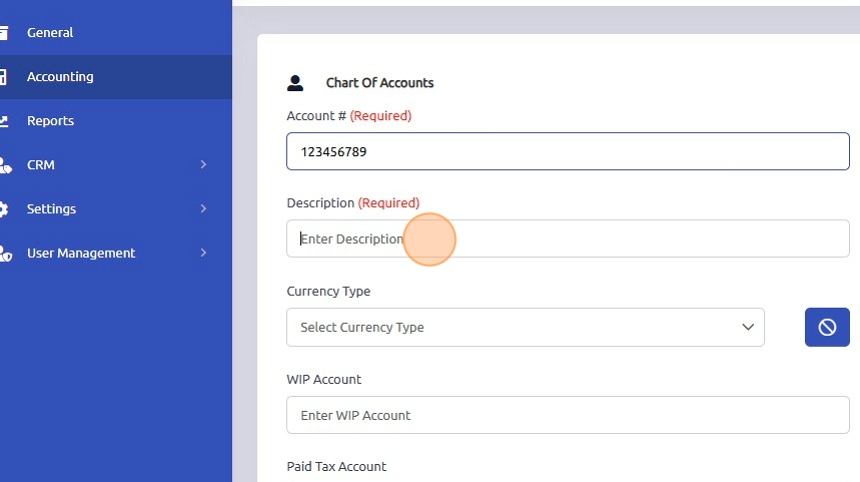Click the Account # (Required) label
Viewport: 860px width, 482px height.
click(349, 116)
